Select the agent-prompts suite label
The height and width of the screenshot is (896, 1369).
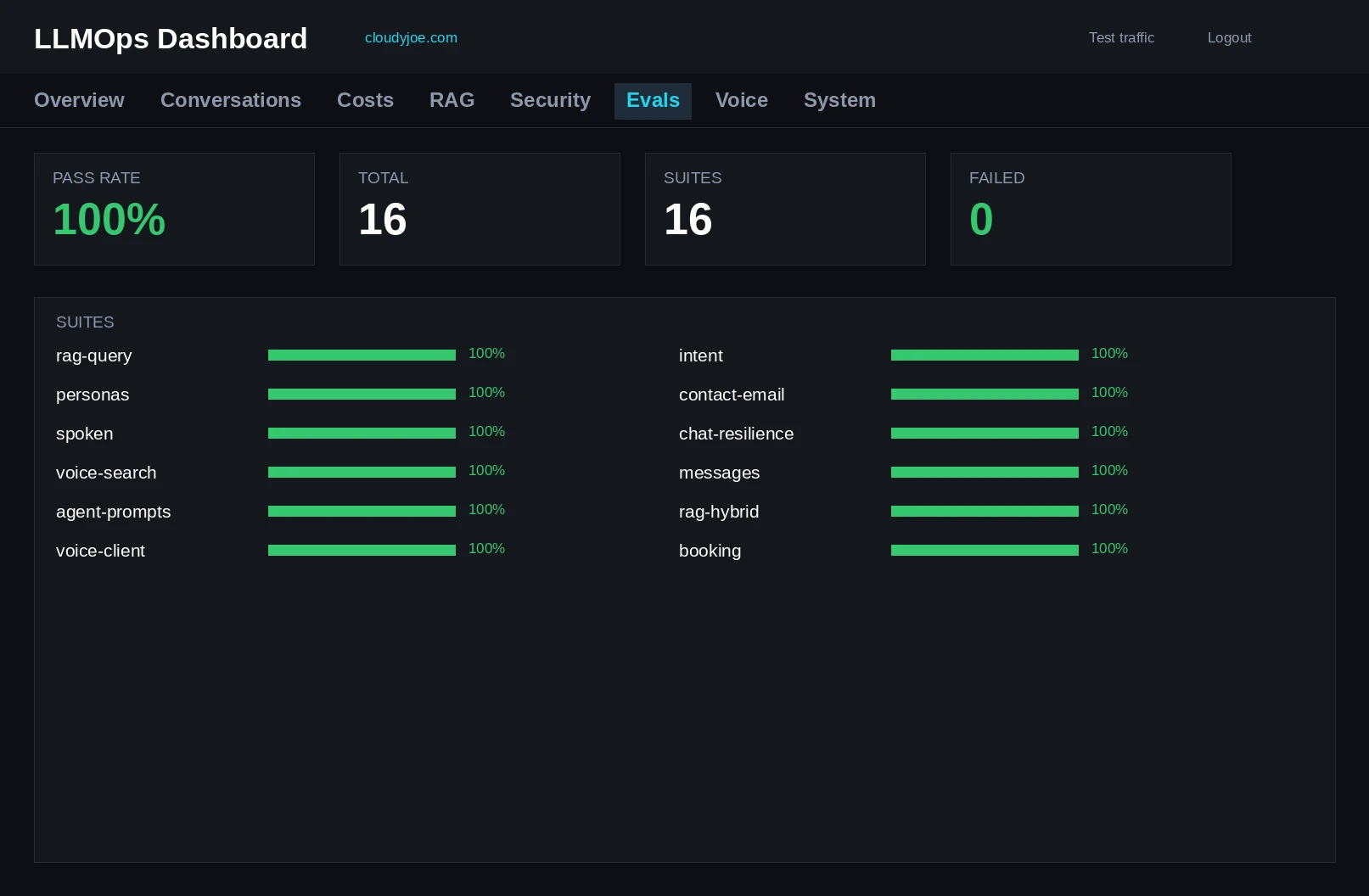[113, 512]
